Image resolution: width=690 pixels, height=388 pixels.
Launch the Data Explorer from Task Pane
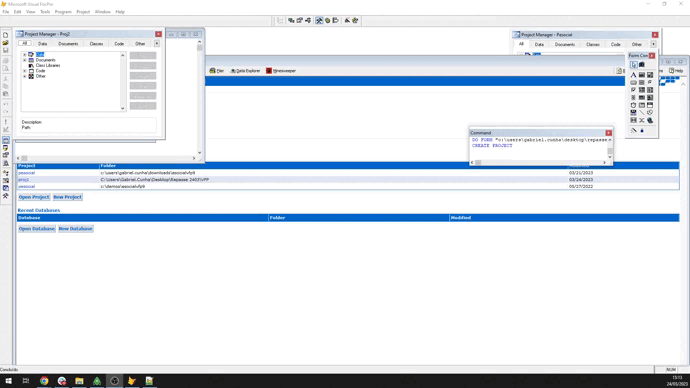coord(245,71)
